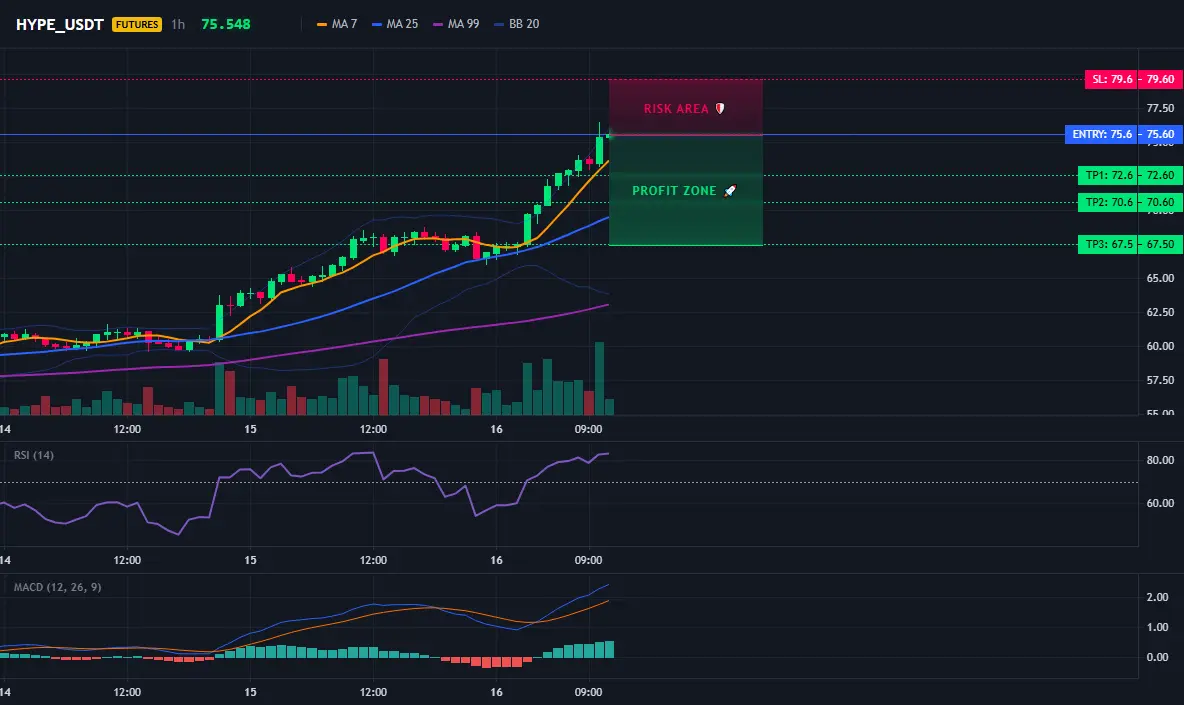Toggle the MA 7 legend entry
This screenshot has width=1184, height=705.
coord(337,24)
